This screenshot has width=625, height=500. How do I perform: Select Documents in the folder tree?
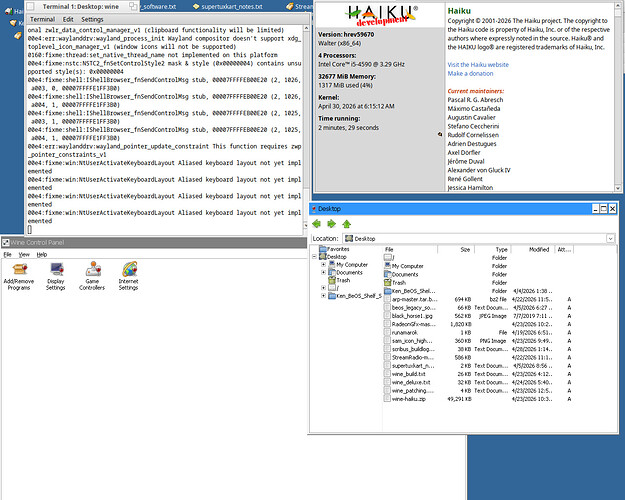(345, 272)
